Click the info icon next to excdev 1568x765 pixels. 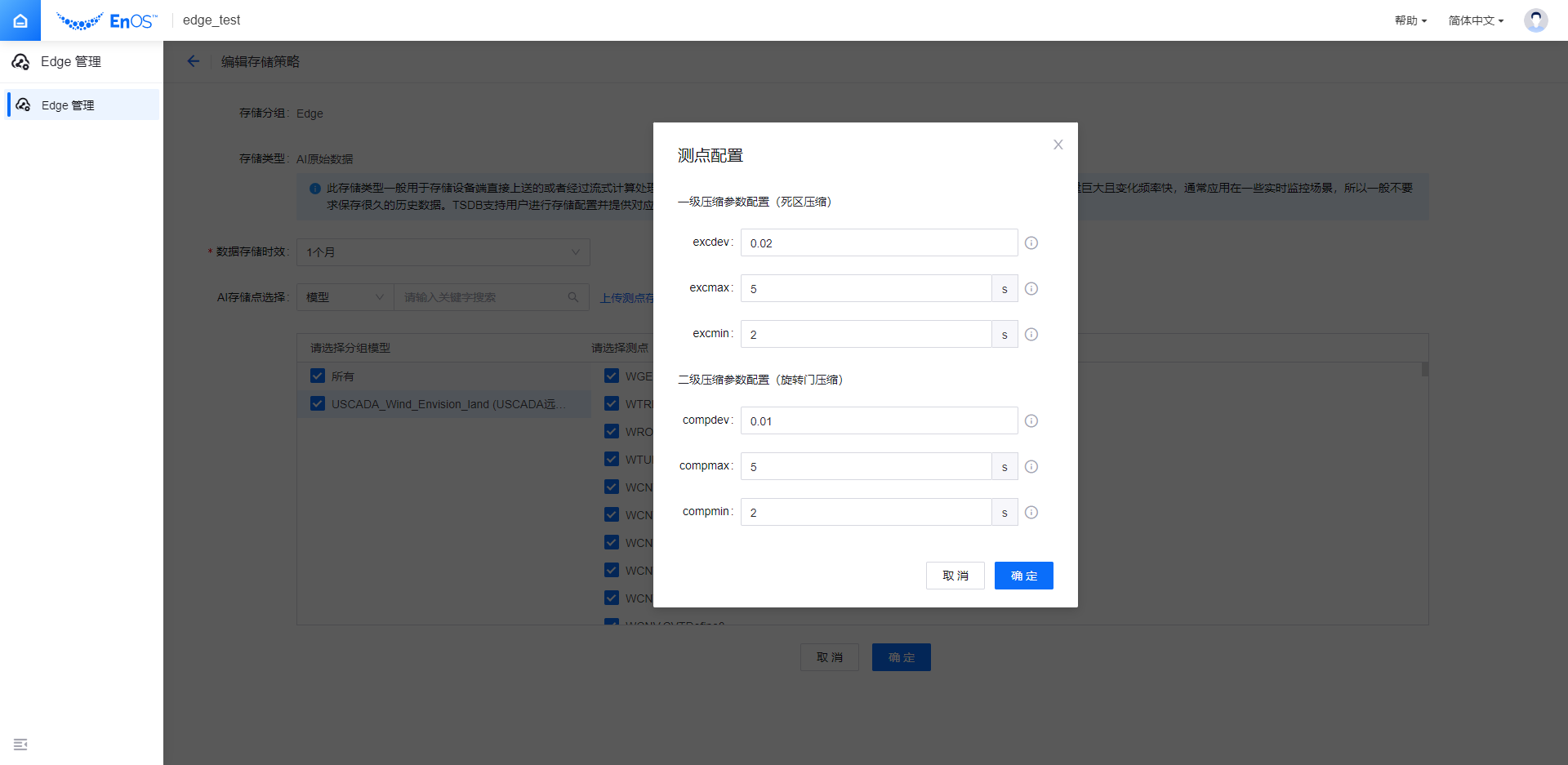click(x=1031, y=243)
